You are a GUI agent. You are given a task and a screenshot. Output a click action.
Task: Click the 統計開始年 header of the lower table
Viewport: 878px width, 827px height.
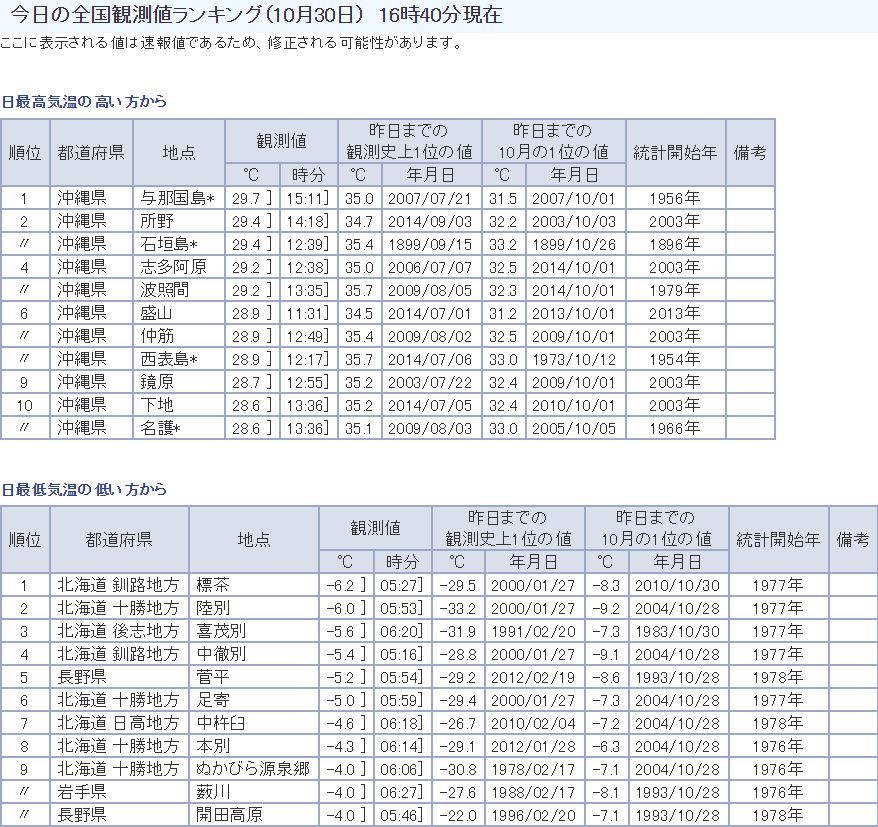point(778,539)
